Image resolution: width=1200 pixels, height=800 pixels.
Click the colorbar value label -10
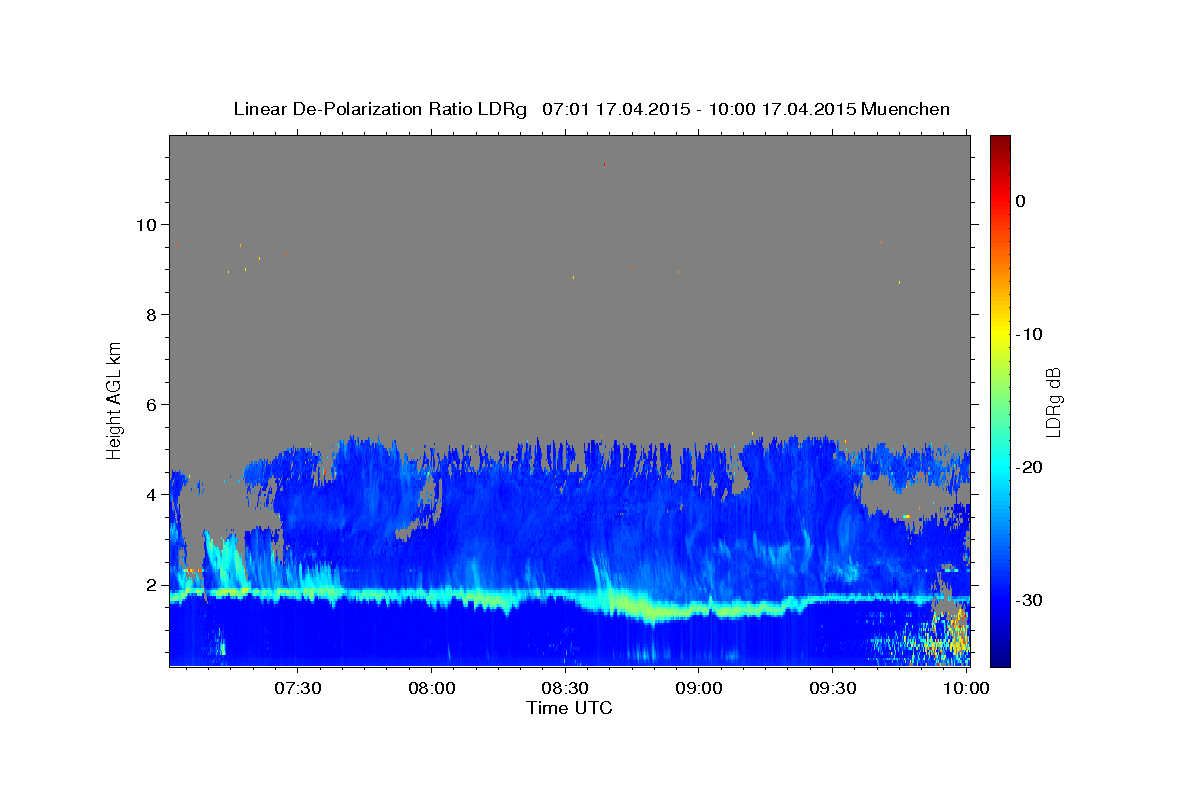pyautogui.click(x=1029, y=334)
